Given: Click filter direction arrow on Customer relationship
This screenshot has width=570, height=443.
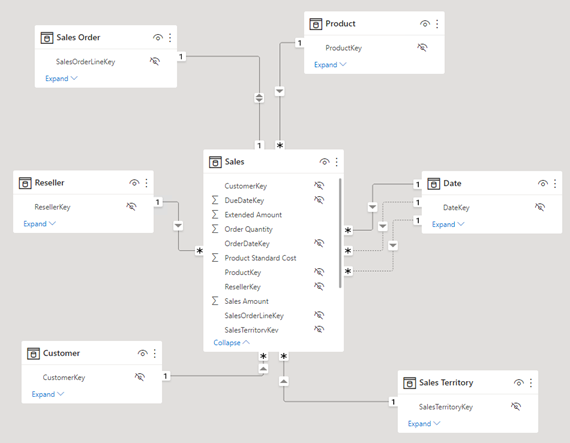Looking at the screenshot, I should (x=263, y=369).
